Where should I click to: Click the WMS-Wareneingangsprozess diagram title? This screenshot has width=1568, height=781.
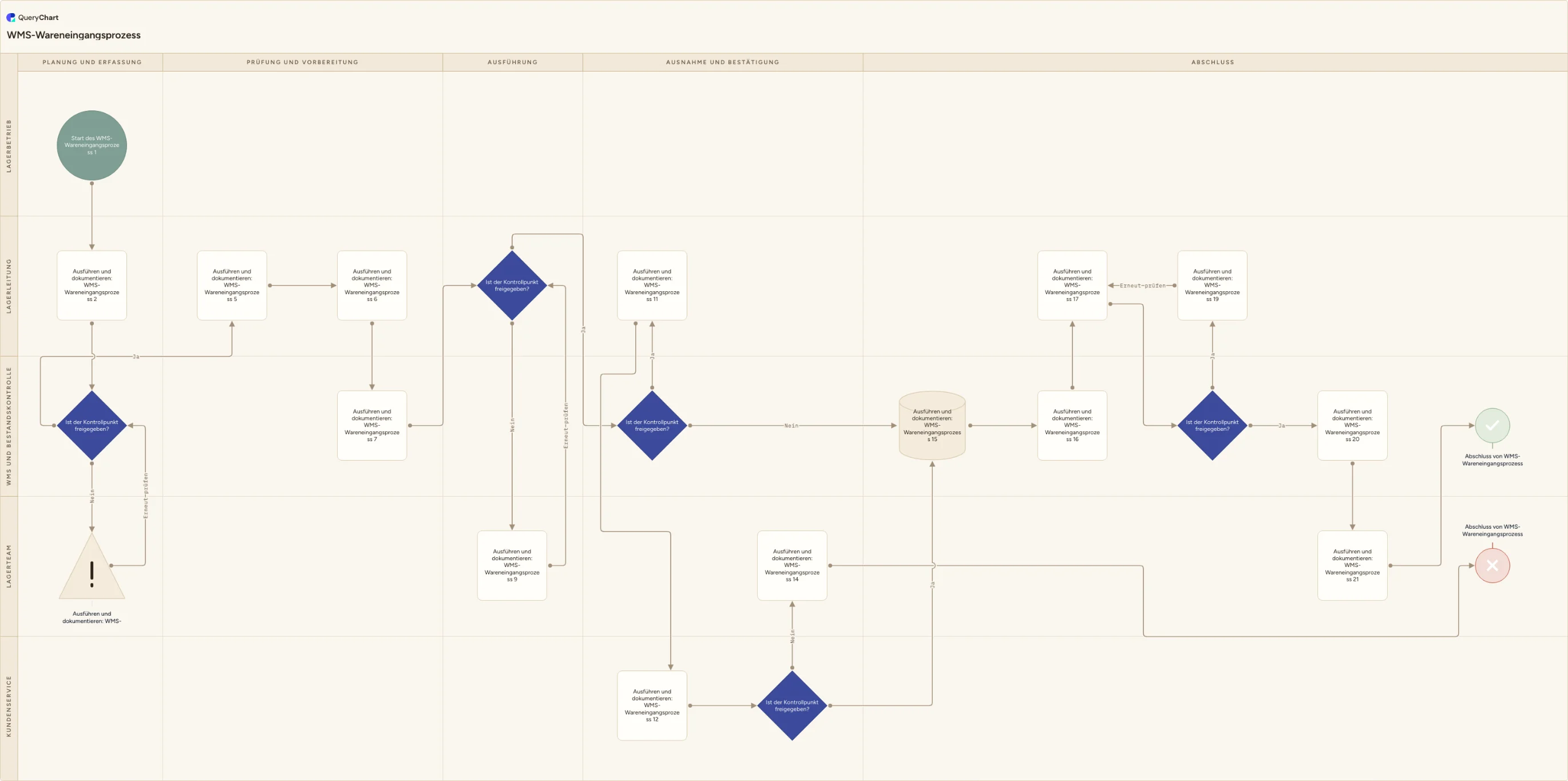coord(74,35)
